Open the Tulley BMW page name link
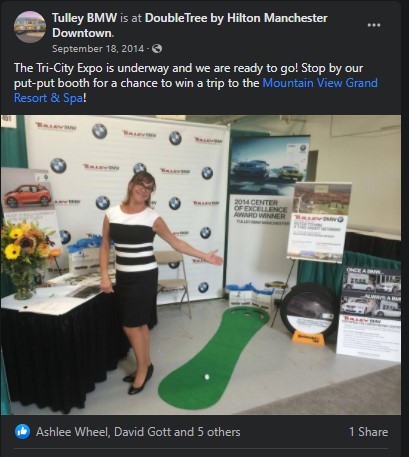Screen dimensions: 409x457 pyautogui.click(x=84, y=18)
